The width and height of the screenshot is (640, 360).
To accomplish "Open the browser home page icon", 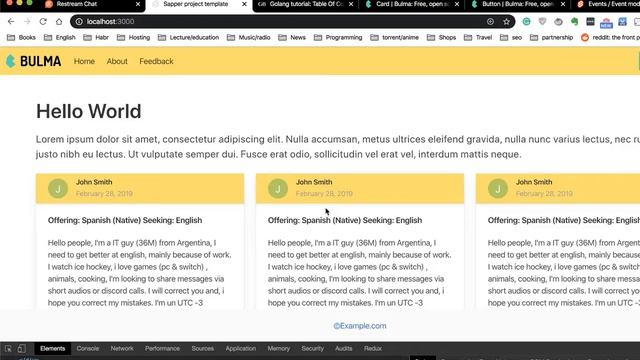I will point(59,22).
